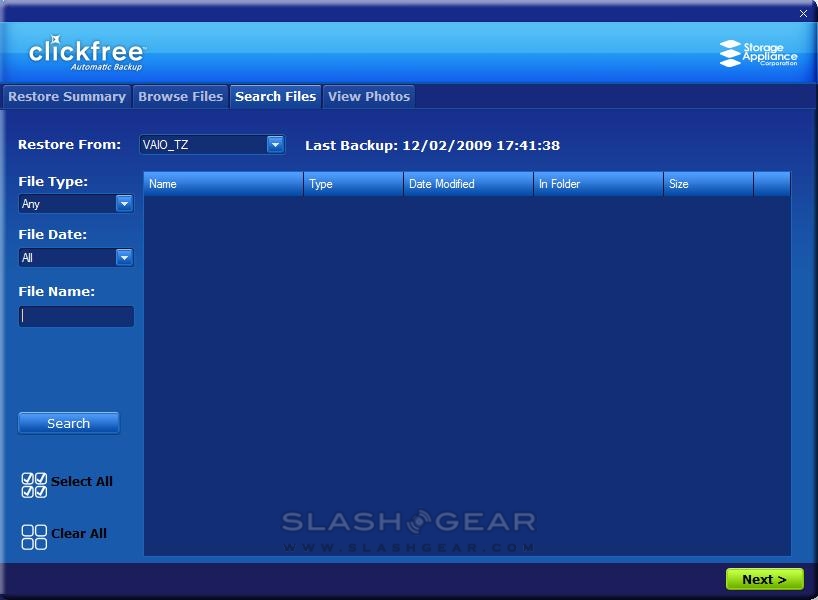Close the Clickfree window

[x=804, y=13]
